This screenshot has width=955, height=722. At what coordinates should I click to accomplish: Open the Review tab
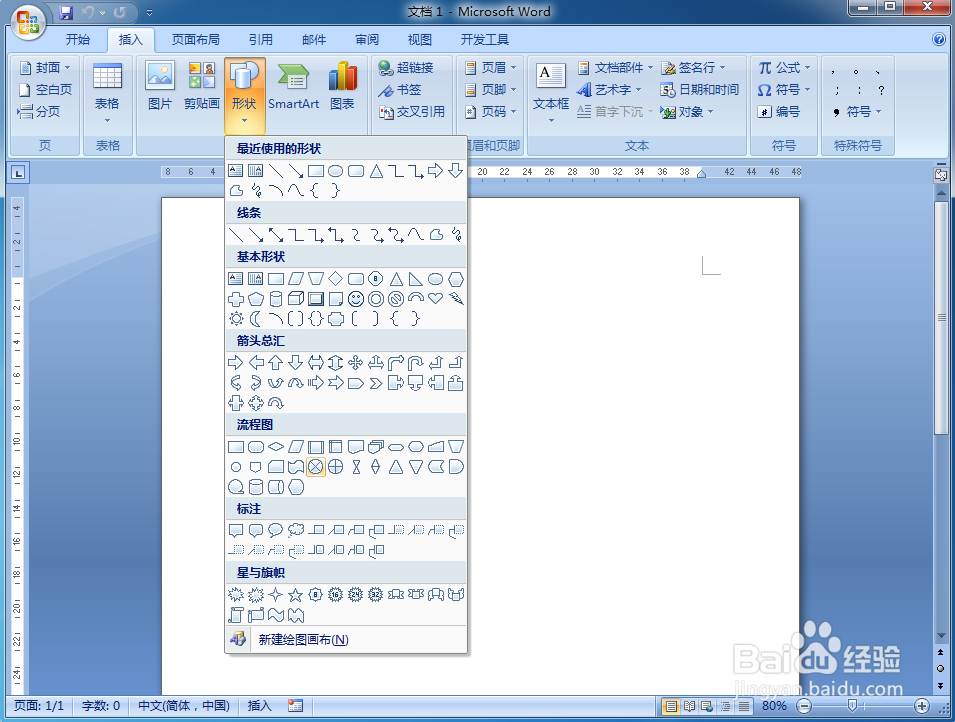click(367, 40)
